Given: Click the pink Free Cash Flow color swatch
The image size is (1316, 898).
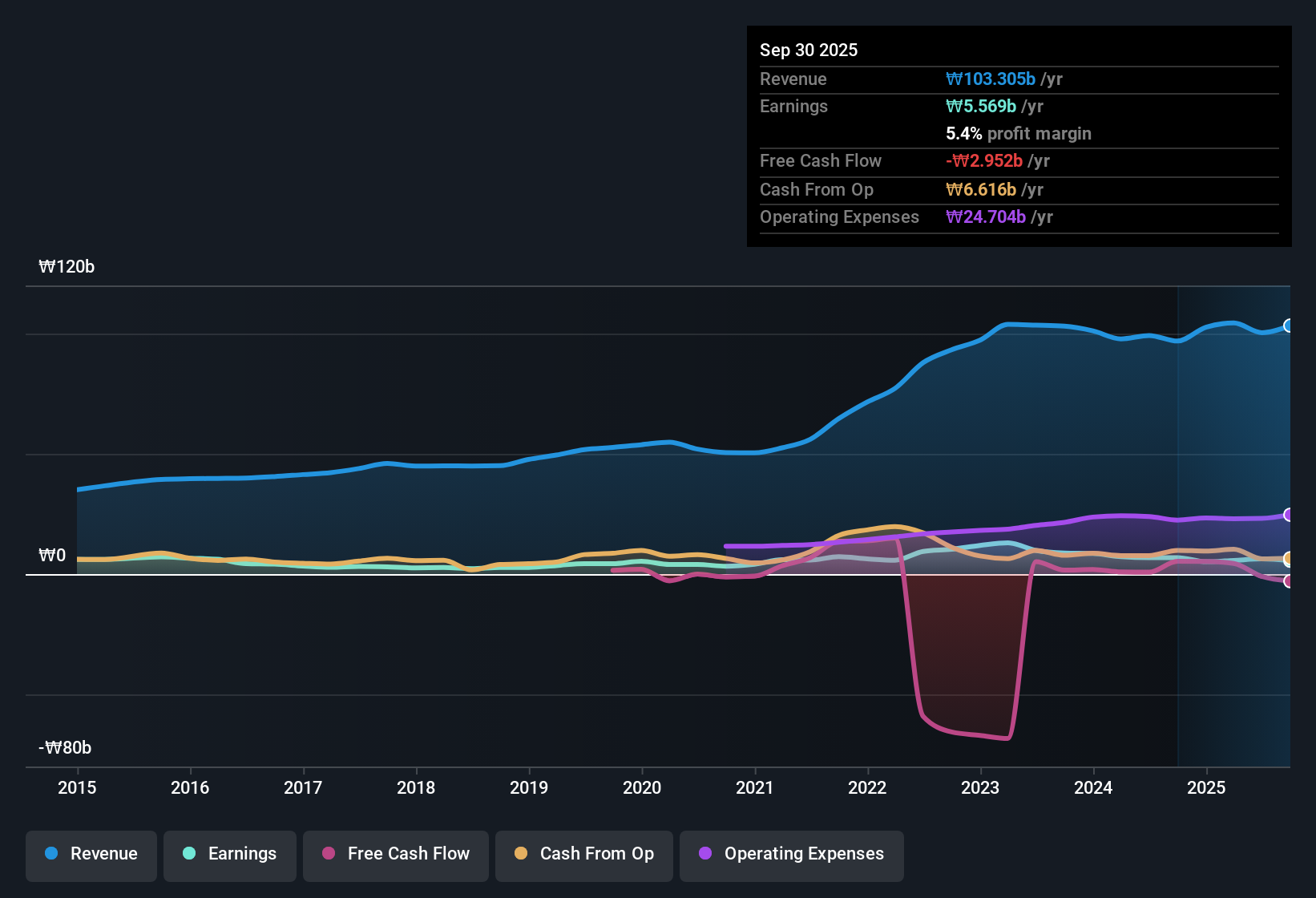Looking at the screenshot, I should coord(328,854).
